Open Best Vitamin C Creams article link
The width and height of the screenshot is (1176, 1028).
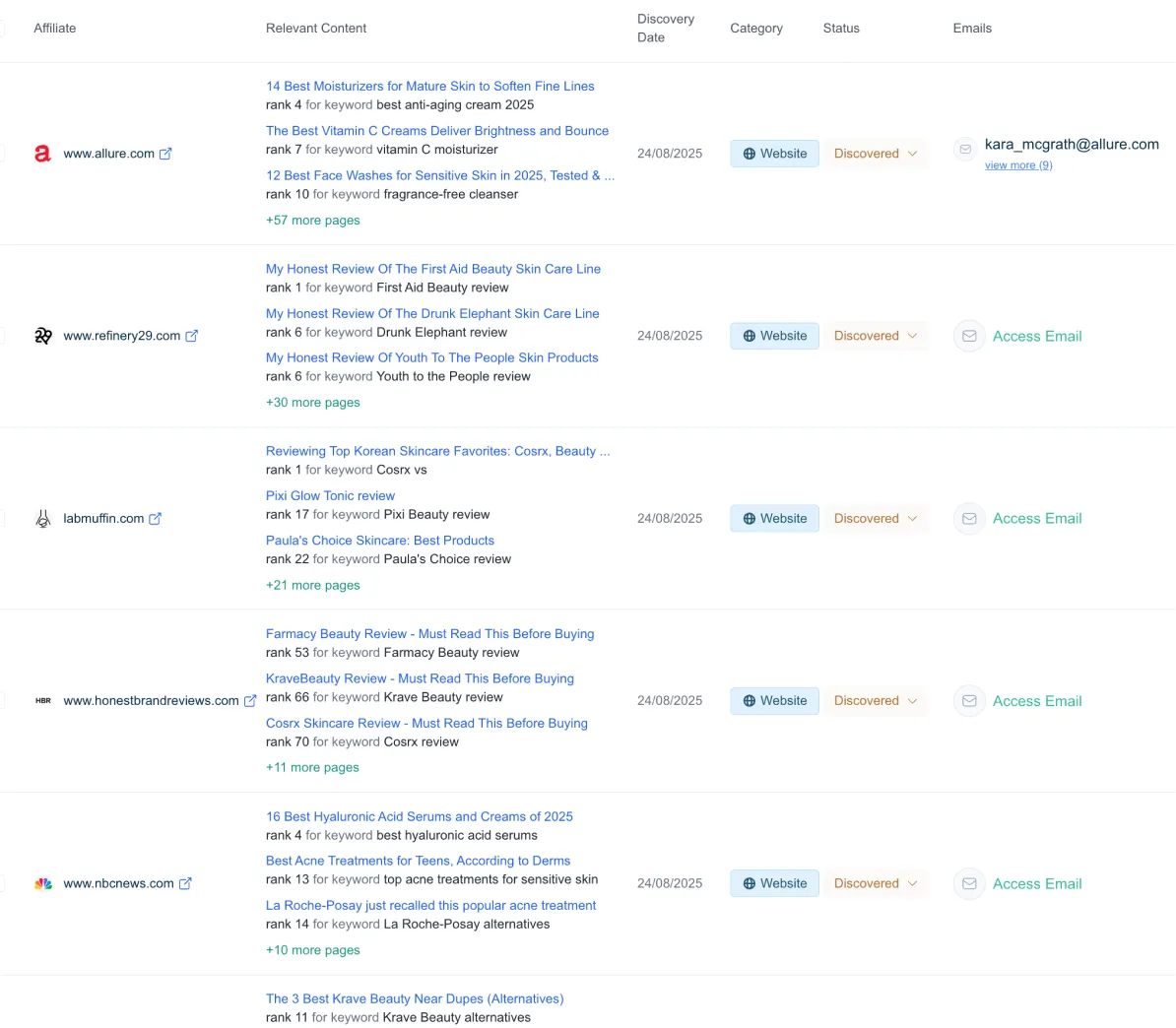tap(437, 130)
